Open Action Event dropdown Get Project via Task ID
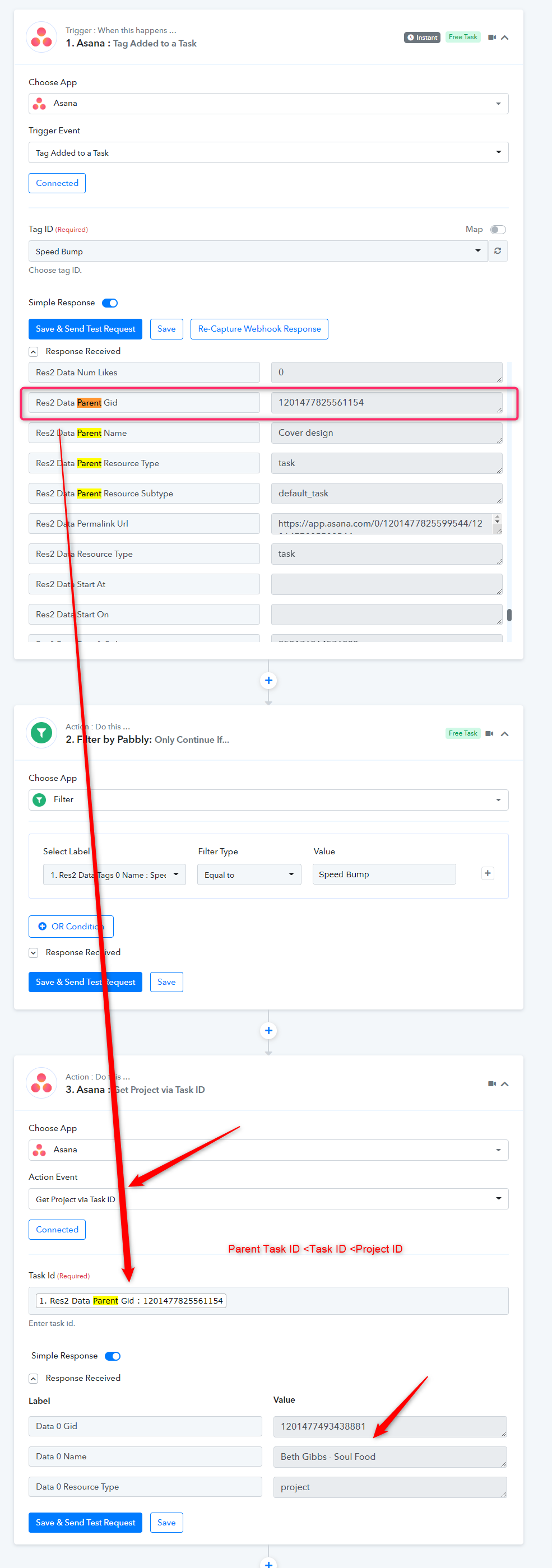 [x=268, y=1199]
